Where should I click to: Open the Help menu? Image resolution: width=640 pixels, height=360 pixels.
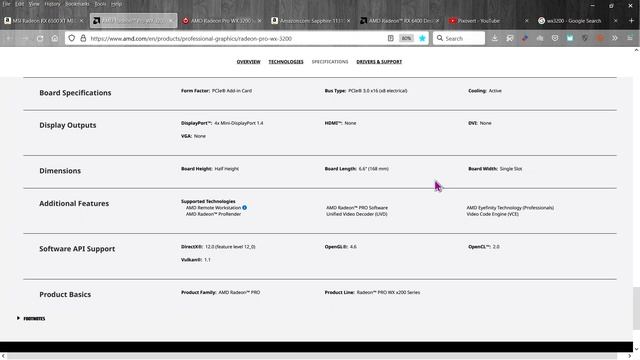(x=116, y=4)
